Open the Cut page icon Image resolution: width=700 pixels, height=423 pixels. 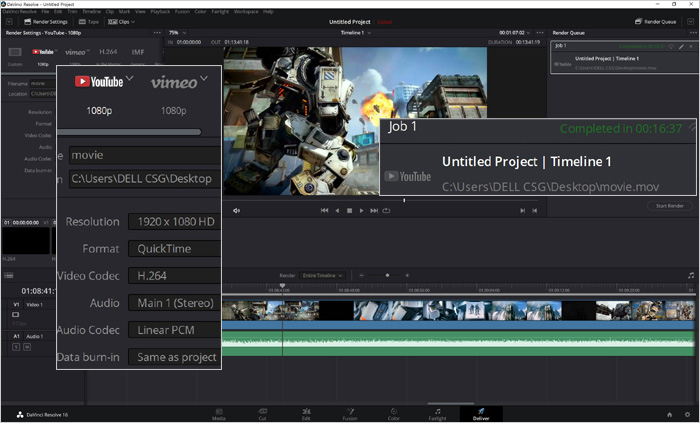[262, 414]
